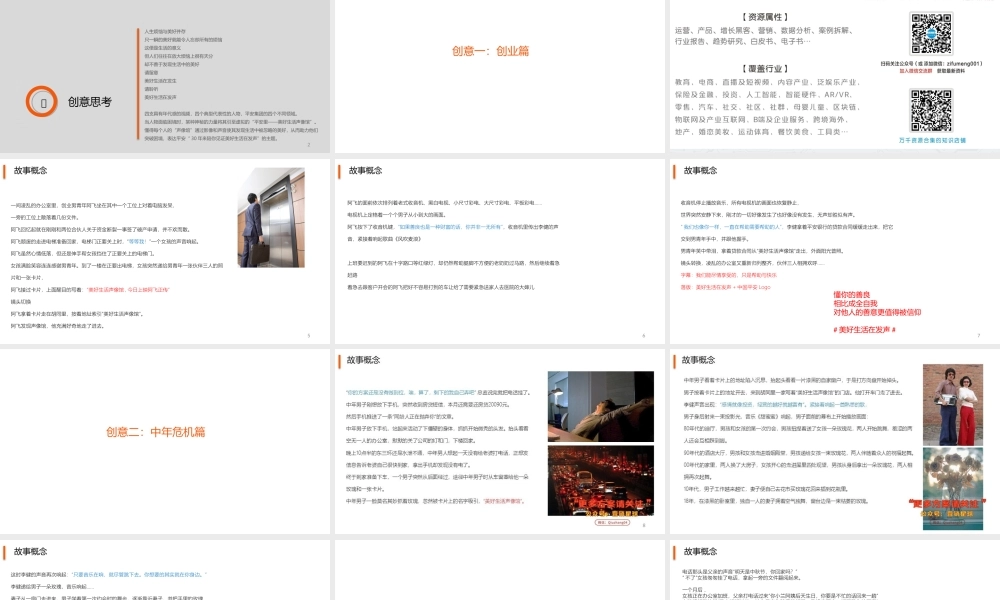This screenshot has height=600, width=1000.
Task: Click the official account QR code
Action: 931,33
